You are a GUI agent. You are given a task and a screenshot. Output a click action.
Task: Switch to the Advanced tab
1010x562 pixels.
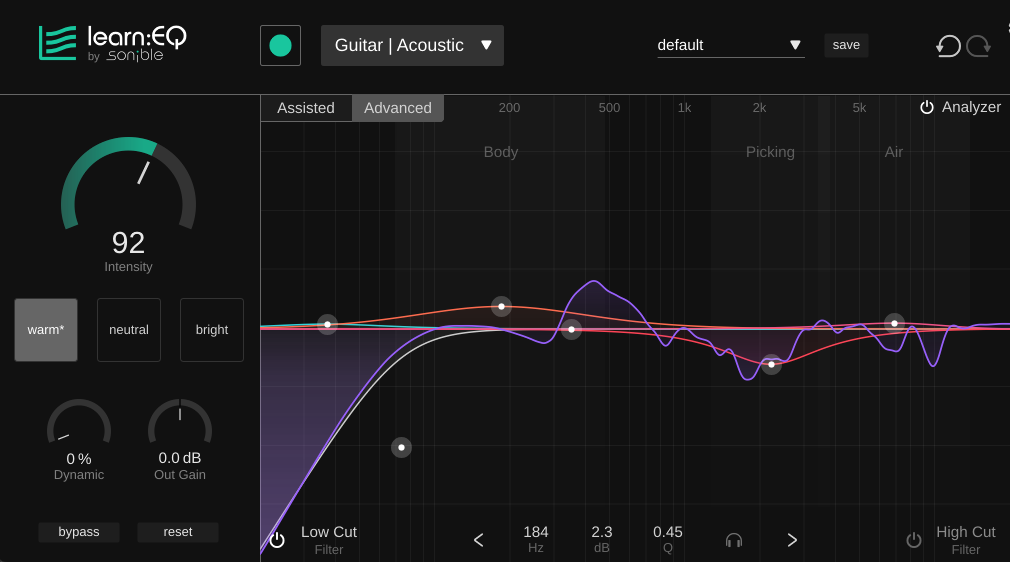point(398,108)
